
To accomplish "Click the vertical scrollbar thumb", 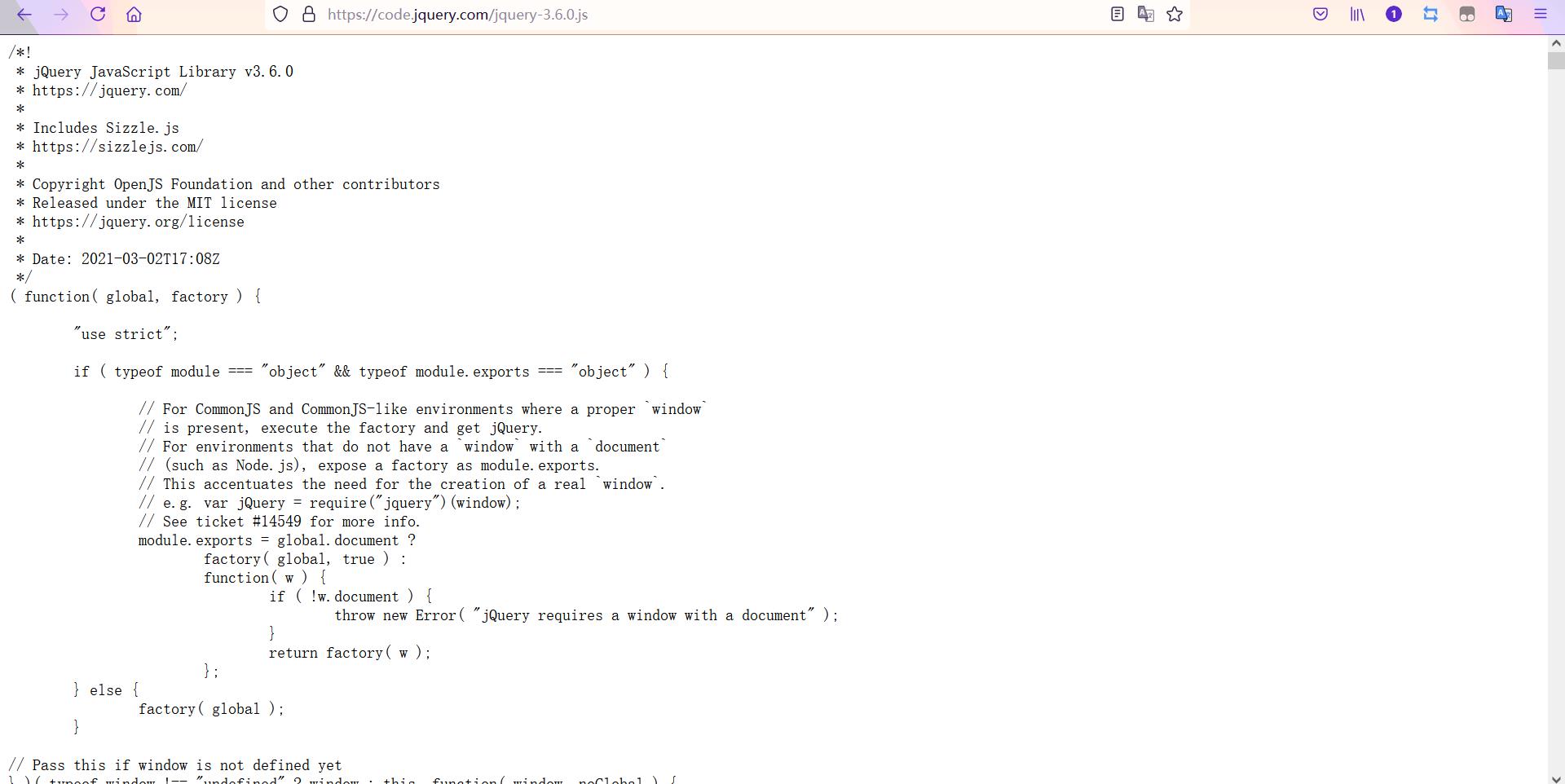I will click(1556, 60).
